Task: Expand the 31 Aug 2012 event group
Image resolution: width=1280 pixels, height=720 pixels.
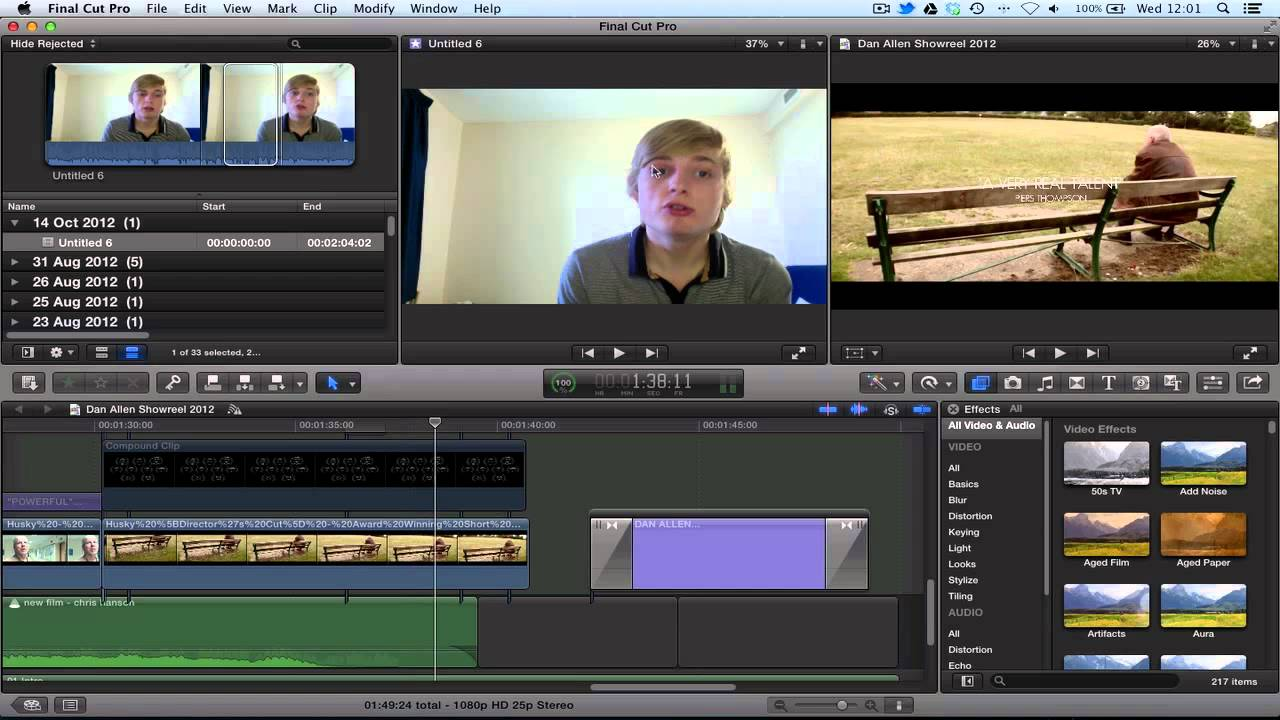Action: pos(16,261)
